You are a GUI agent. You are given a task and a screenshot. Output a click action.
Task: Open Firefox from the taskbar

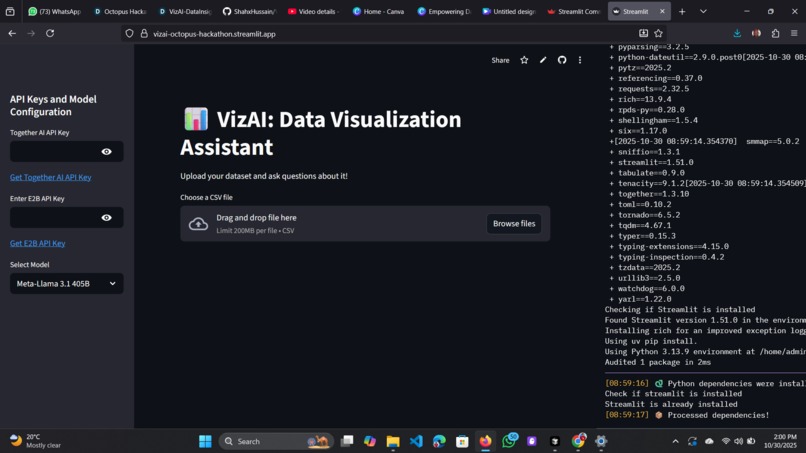[485, 441]
